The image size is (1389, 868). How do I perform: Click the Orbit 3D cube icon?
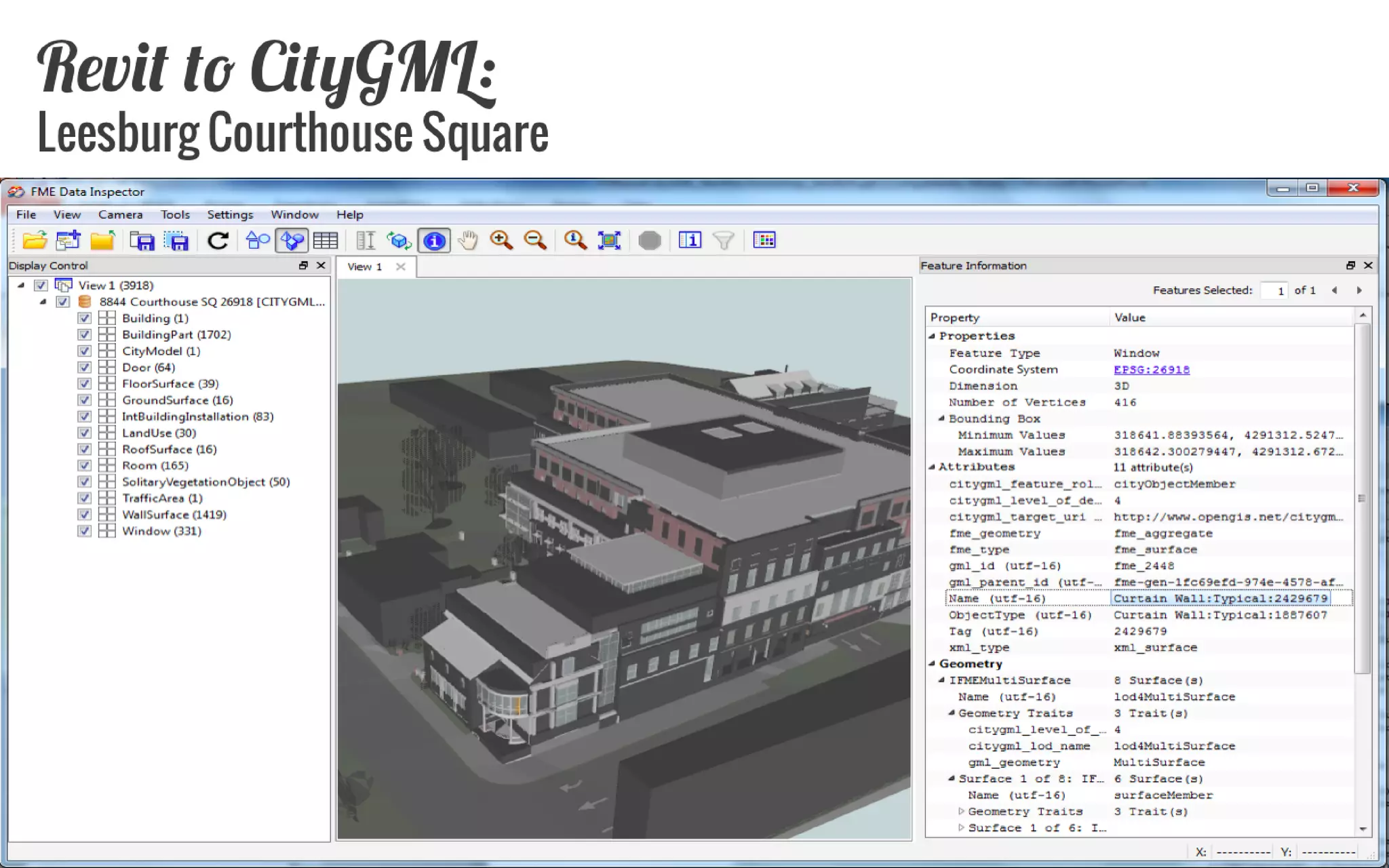point(399,241)
